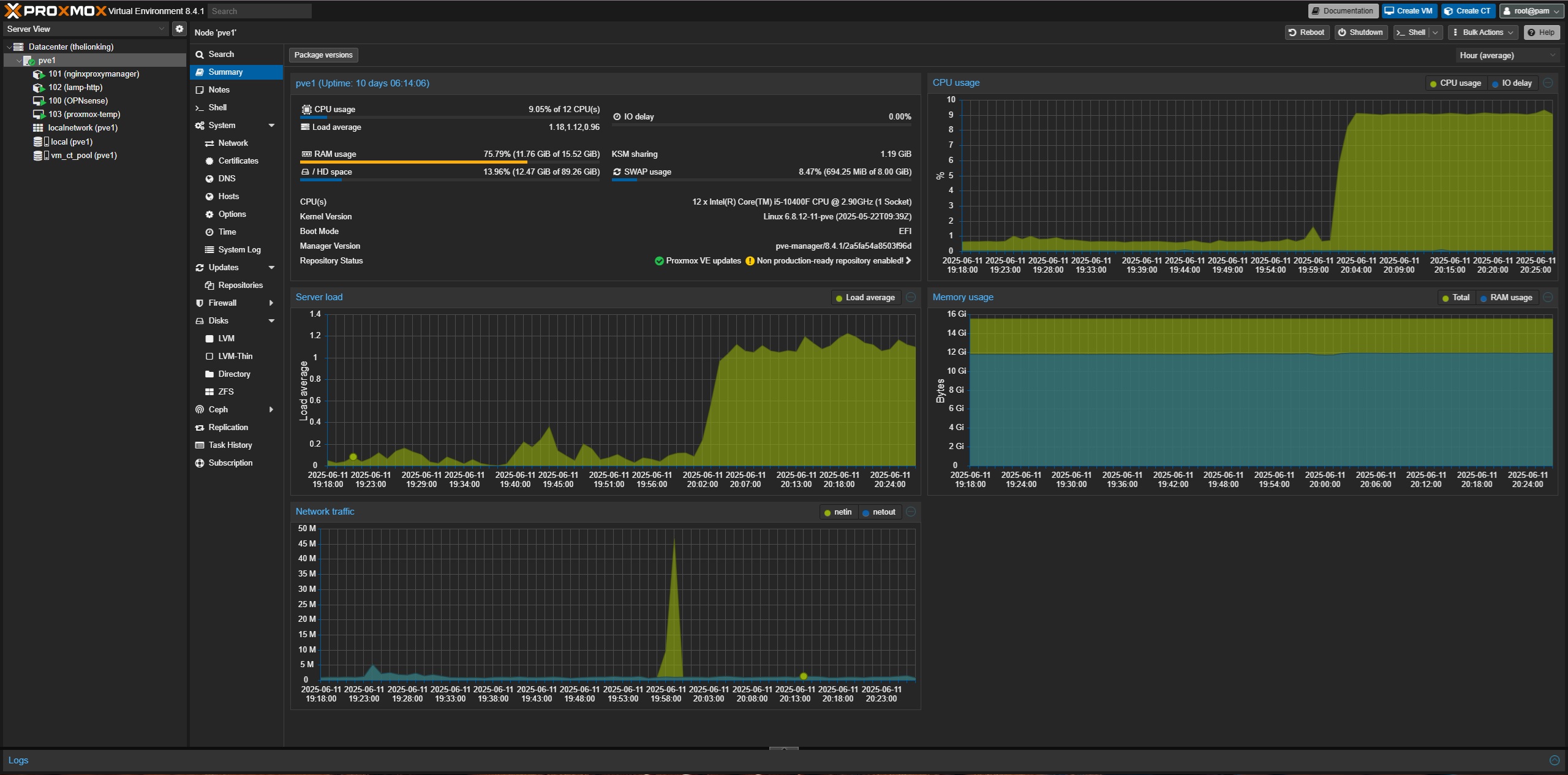Image resolution: width=1568 pixels, height=775 pixels.
Task: Expand the Ceph submenu arrow
Action: pos(271,409)
